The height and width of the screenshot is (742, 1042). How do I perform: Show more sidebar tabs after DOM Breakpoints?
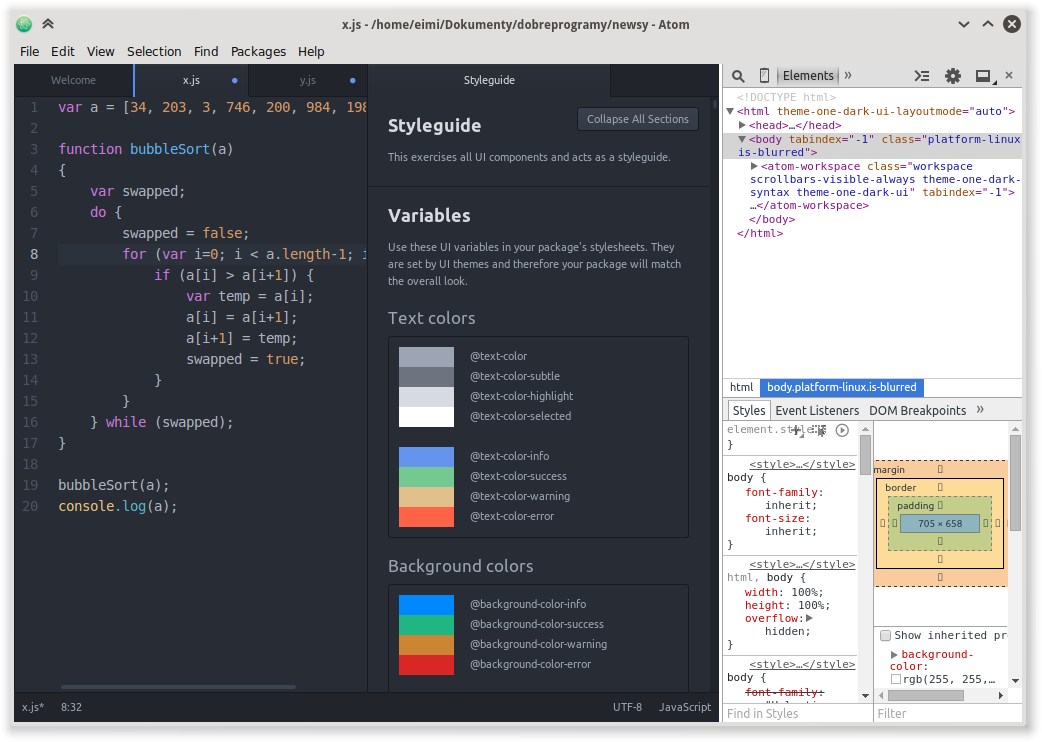coord(980,409)
